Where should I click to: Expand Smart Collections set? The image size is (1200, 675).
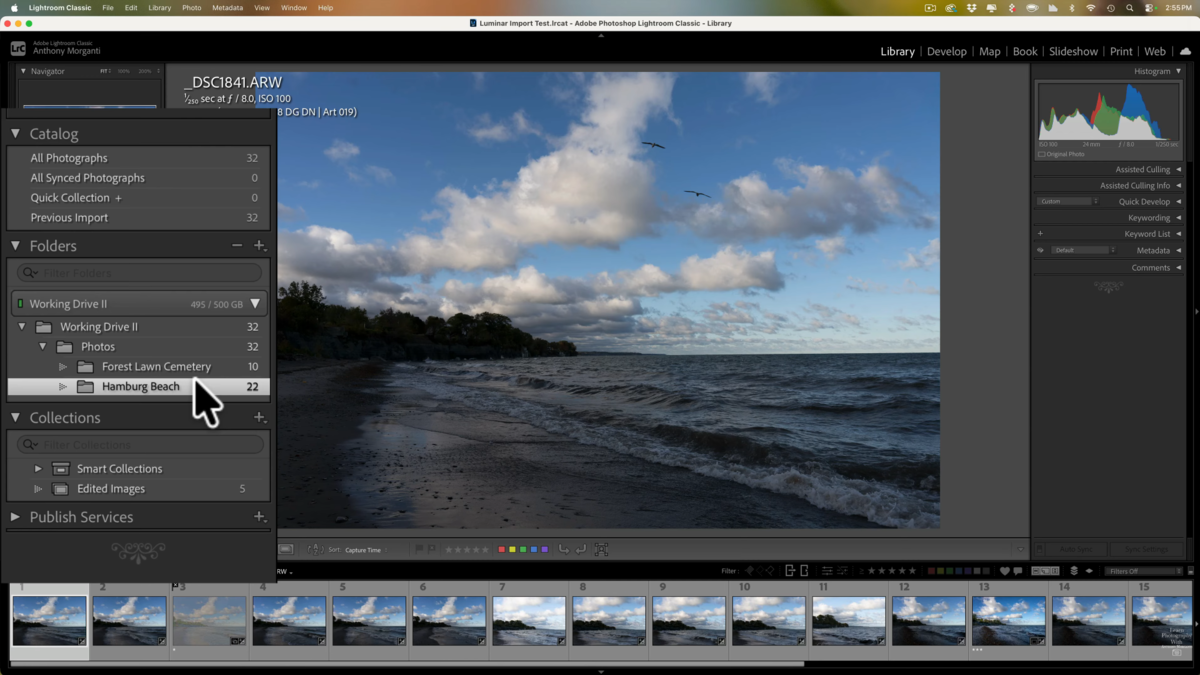[38, 469]
